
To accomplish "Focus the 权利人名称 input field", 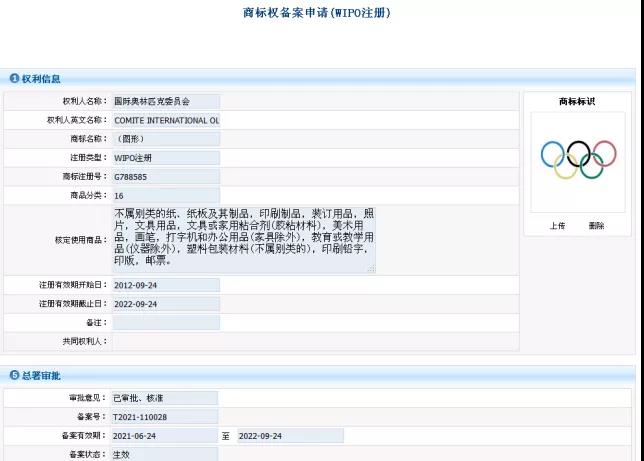I will [x=165, y=101].
